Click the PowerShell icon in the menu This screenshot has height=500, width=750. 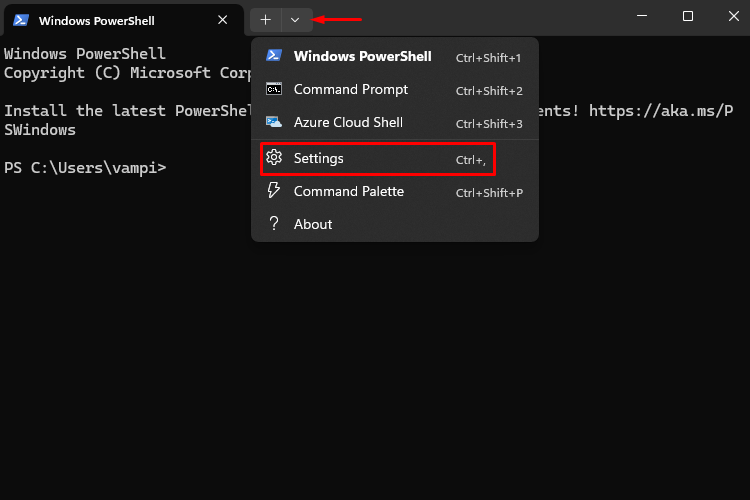(274, 56)
